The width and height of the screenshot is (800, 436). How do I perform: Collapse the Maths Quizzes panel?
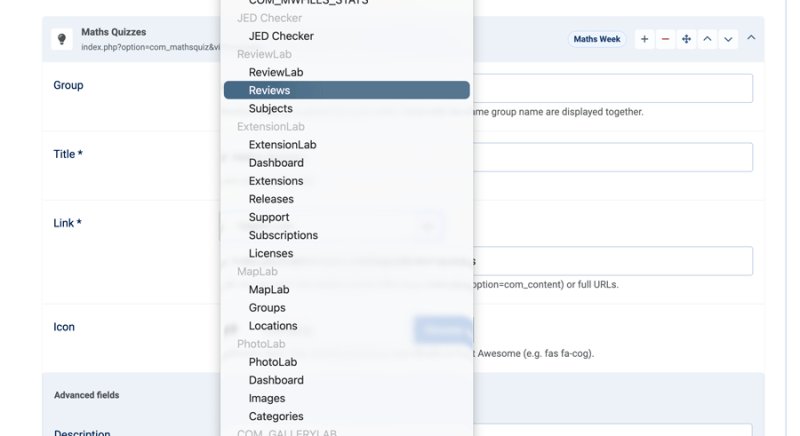[751, 38]
